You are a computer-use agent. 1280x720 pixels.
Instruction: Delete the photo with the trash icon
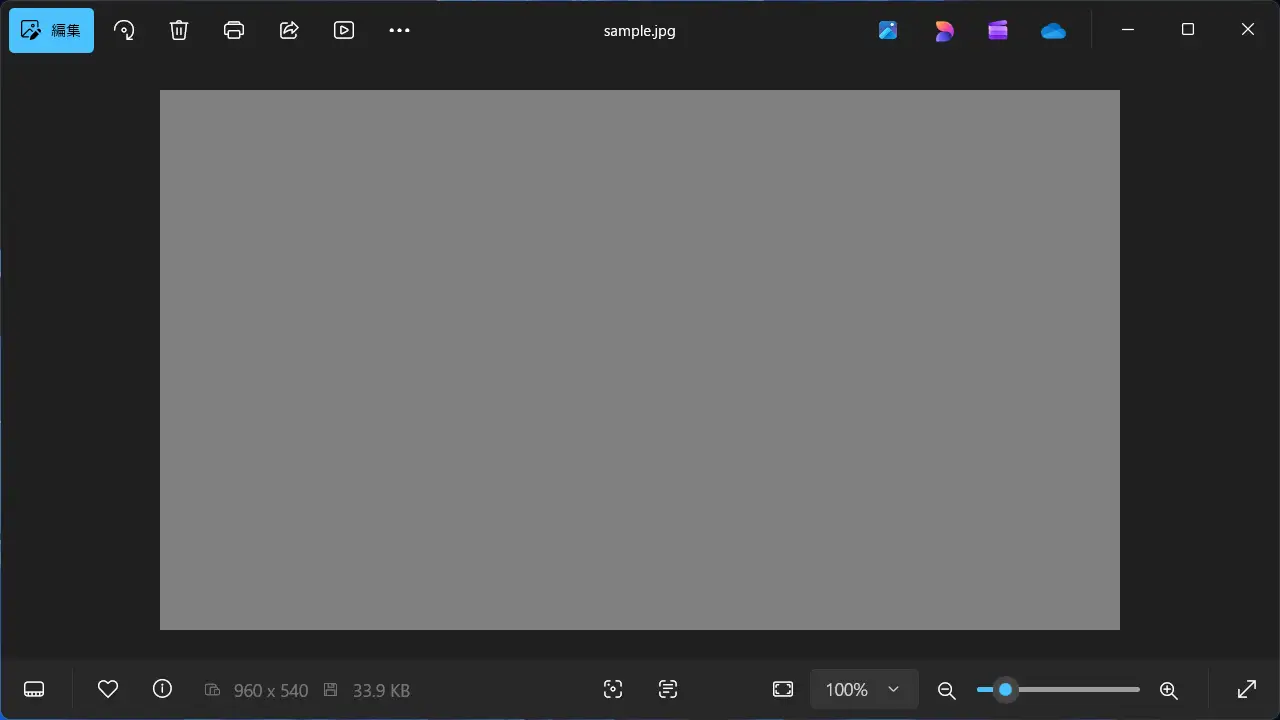[179, 30]
